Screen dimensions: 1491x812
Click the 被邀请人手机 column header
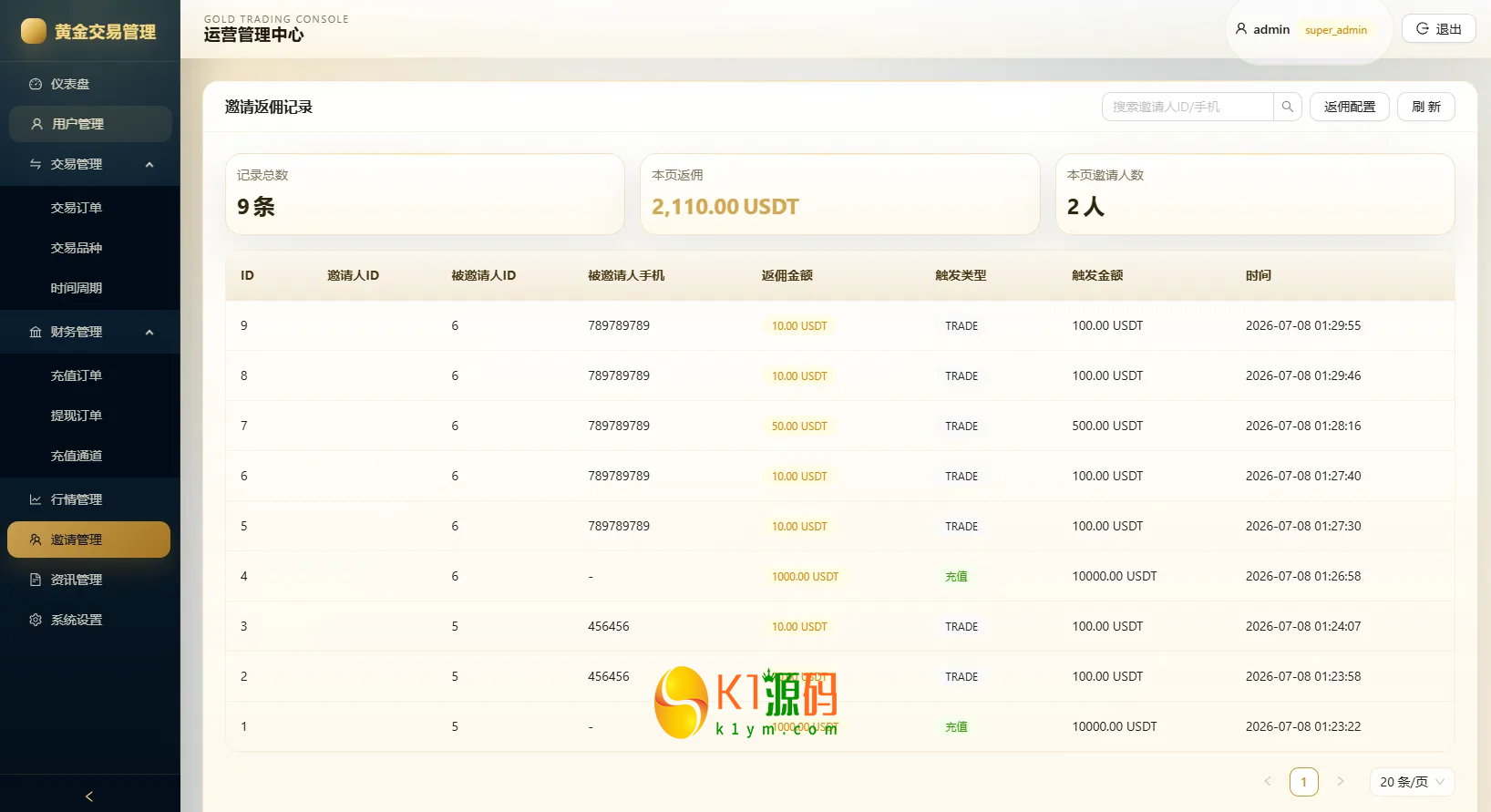(x=626, y=275)
